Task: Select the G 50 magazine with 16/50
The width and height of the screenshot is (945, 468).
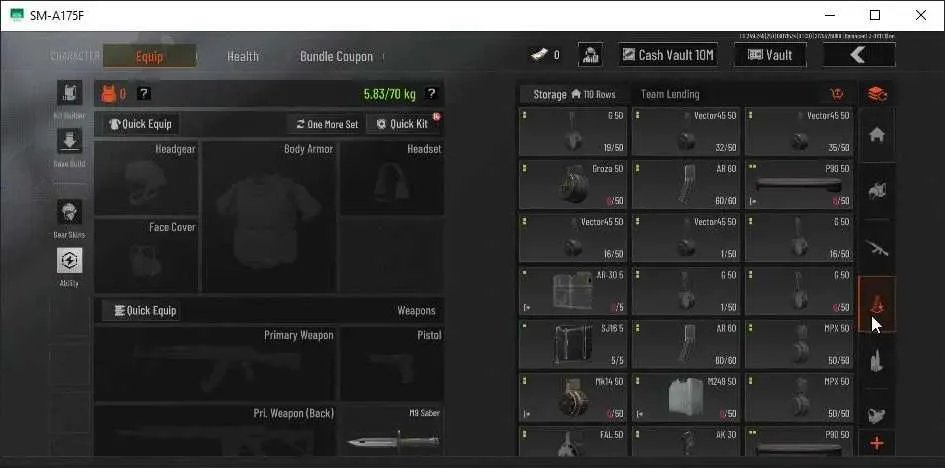Action: pos(799,238)
